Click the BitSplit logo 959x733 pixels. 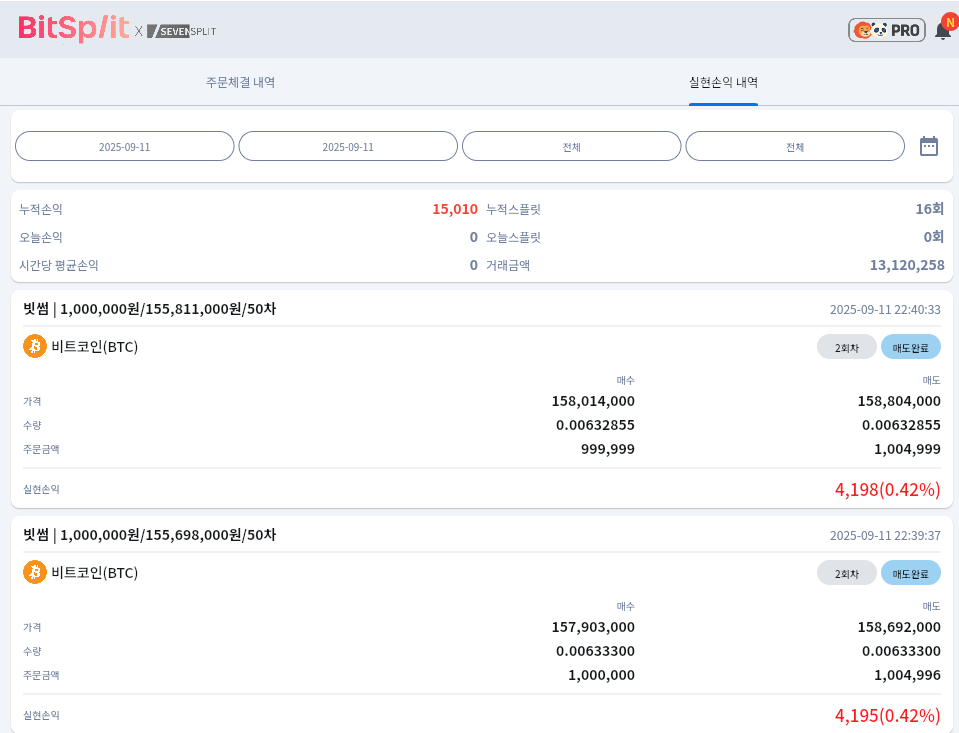73,28
